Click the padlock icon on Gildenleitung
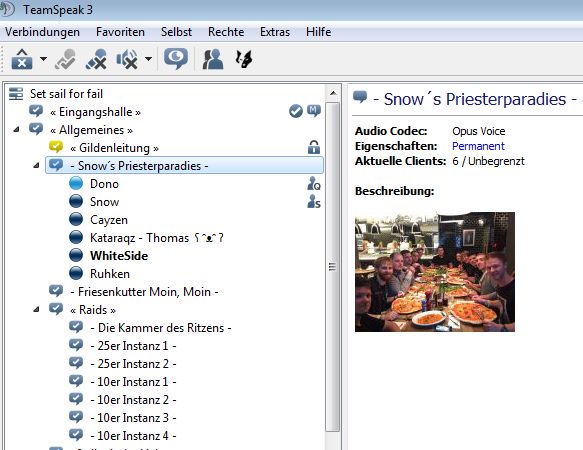The image size is (583, 450). (314, 147)
